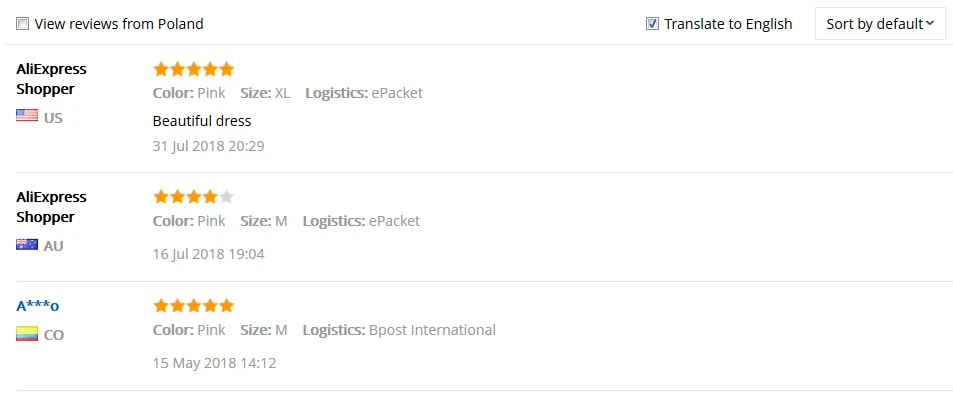Open the A***o reviewer profile link

[x=38, y=306]
